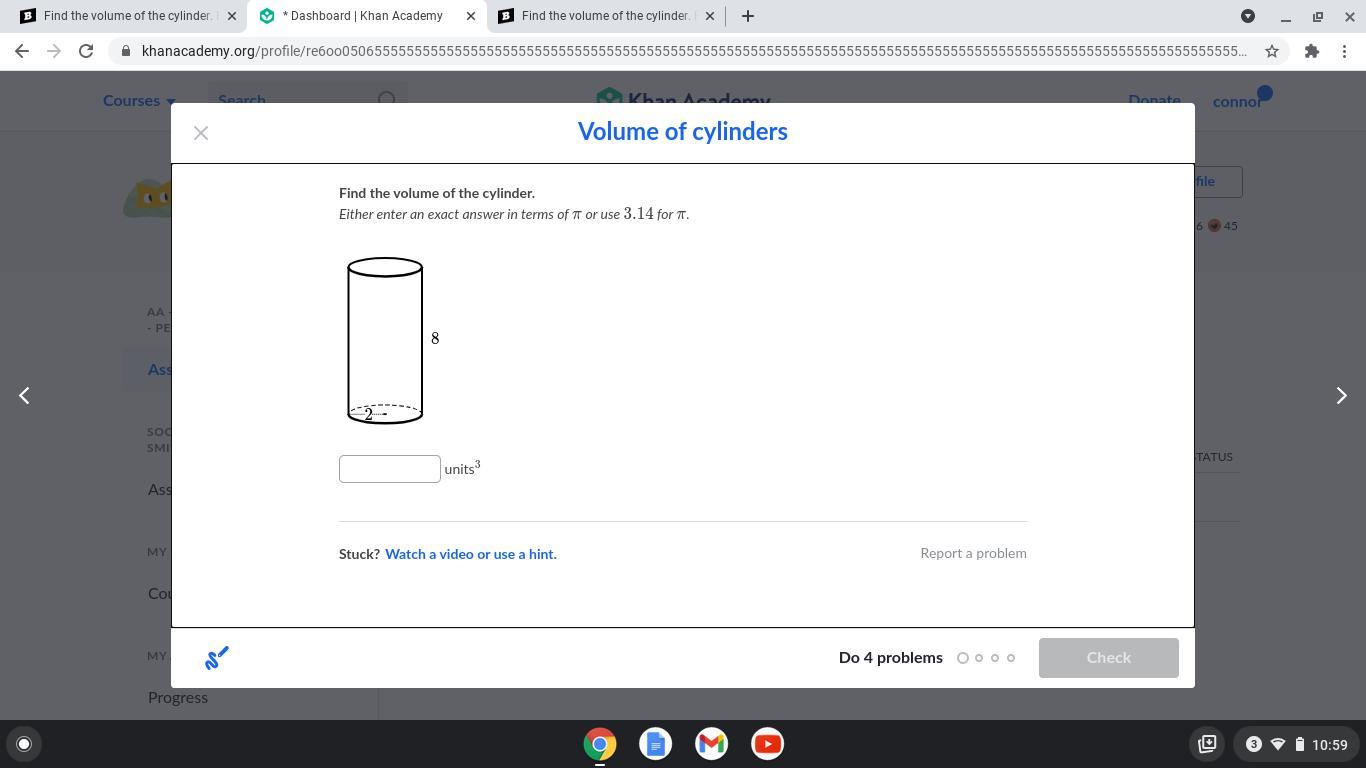The width and height of the screenshot is (1366, 768).
Task: Close the Dashboard Khan Academy tab
Action: pos(471,16)
